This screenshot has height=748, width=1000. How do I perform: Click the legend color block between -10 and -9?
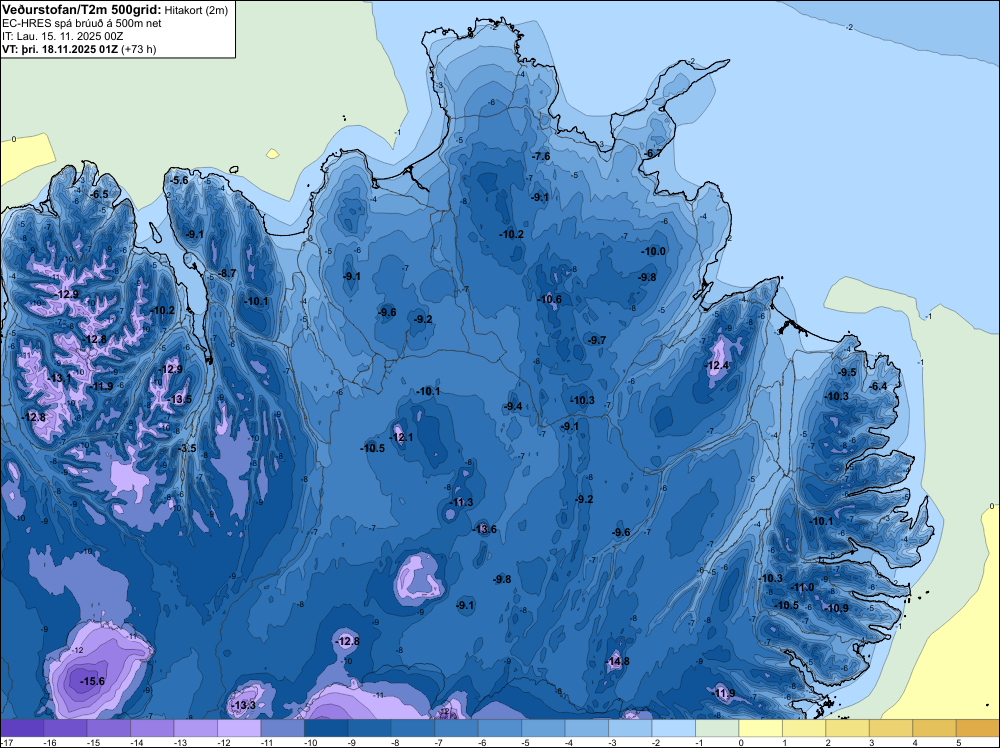tap(326, 728)
